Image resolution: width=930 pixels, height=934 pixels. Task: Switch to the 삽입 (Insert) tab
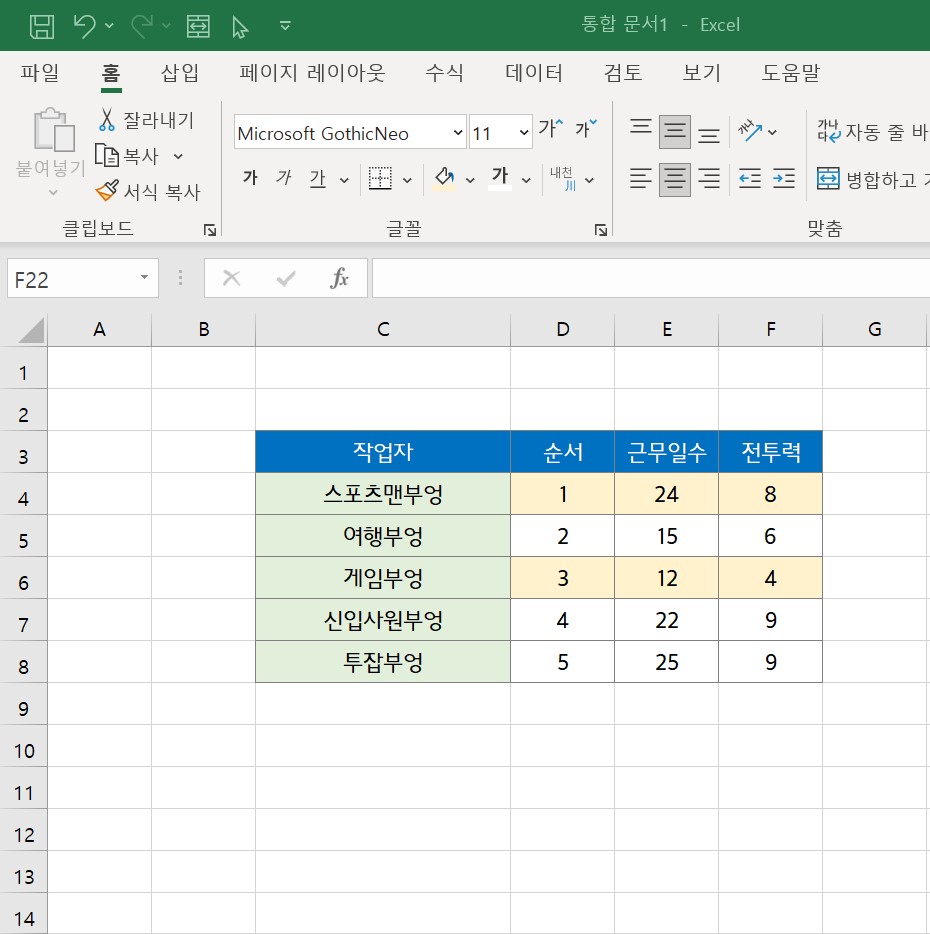point(180,73)
